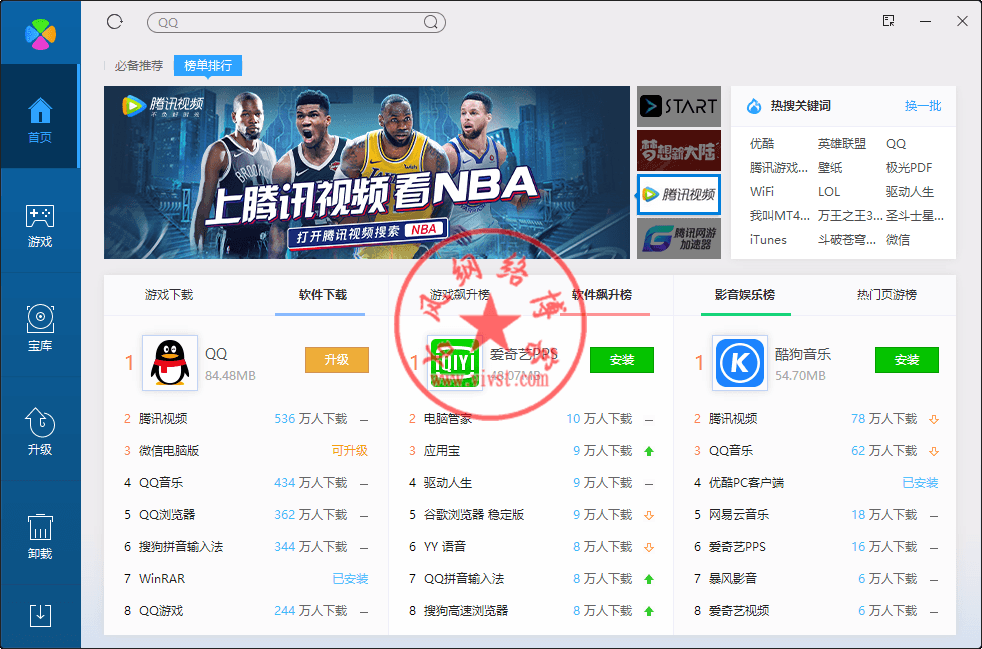Search the hot keyword iTunes
Image resolution: width=982 pixels, height=649 pixels.
tap(768, 239)
